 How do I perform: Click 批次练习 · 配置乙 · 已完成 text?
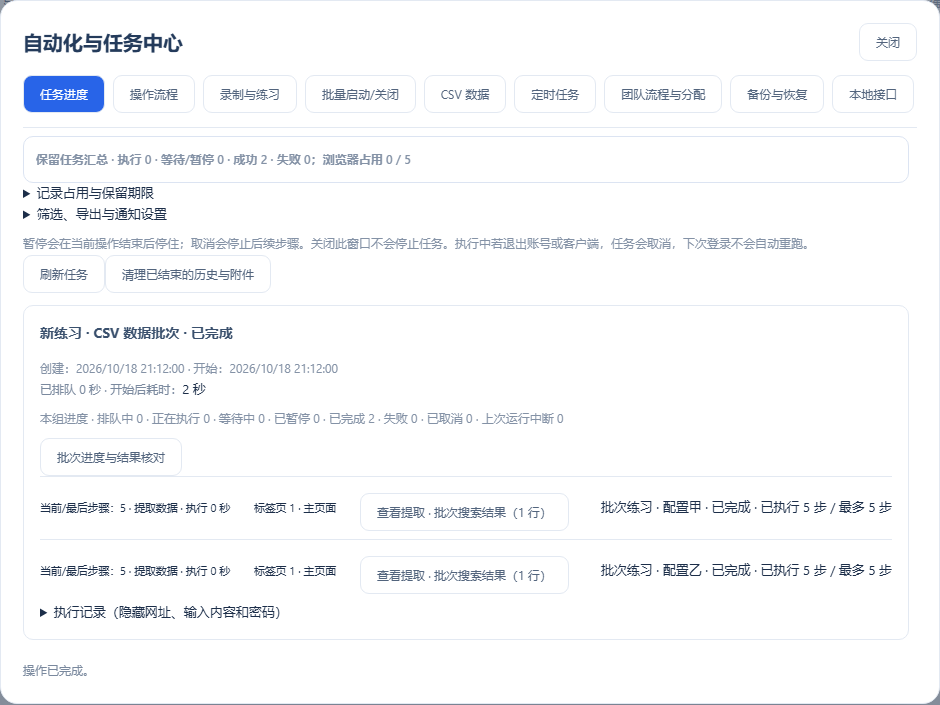[746, 570]
